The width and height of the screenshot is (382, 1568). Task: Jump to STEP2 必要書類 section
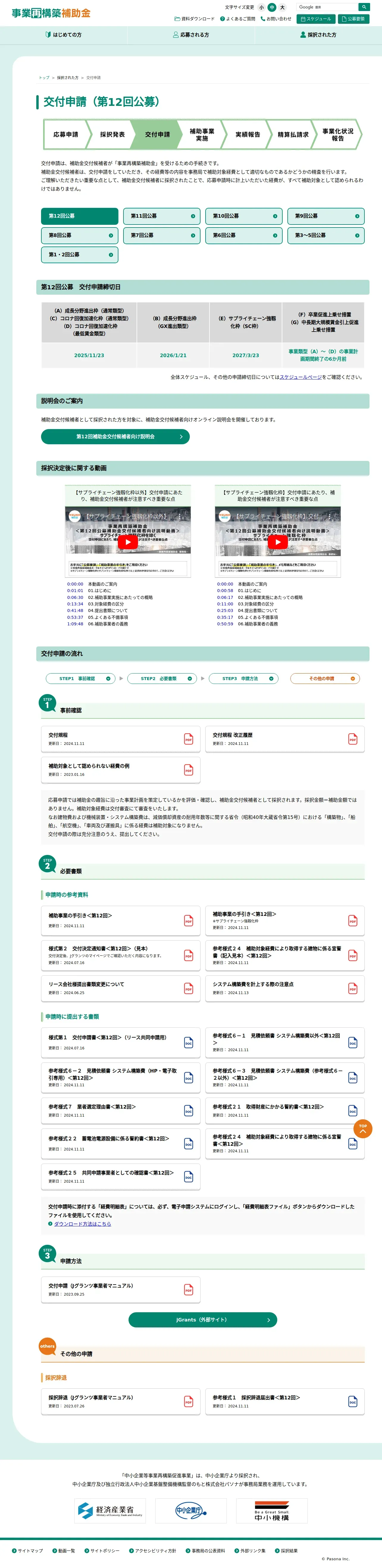pyautogui.click(x=162, y=678)
